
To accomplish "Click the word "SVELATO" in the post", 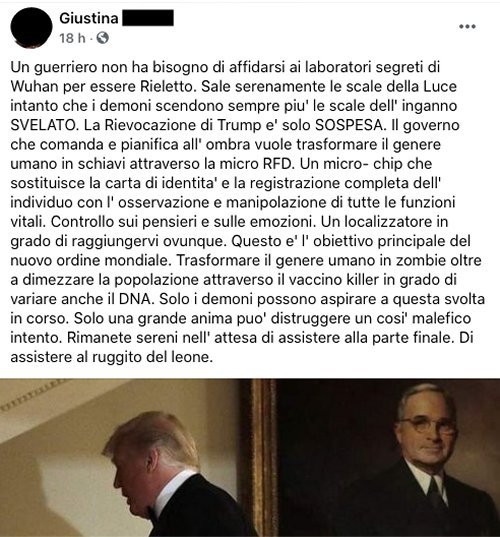I will pyautogui.click(x=42, y=125).
